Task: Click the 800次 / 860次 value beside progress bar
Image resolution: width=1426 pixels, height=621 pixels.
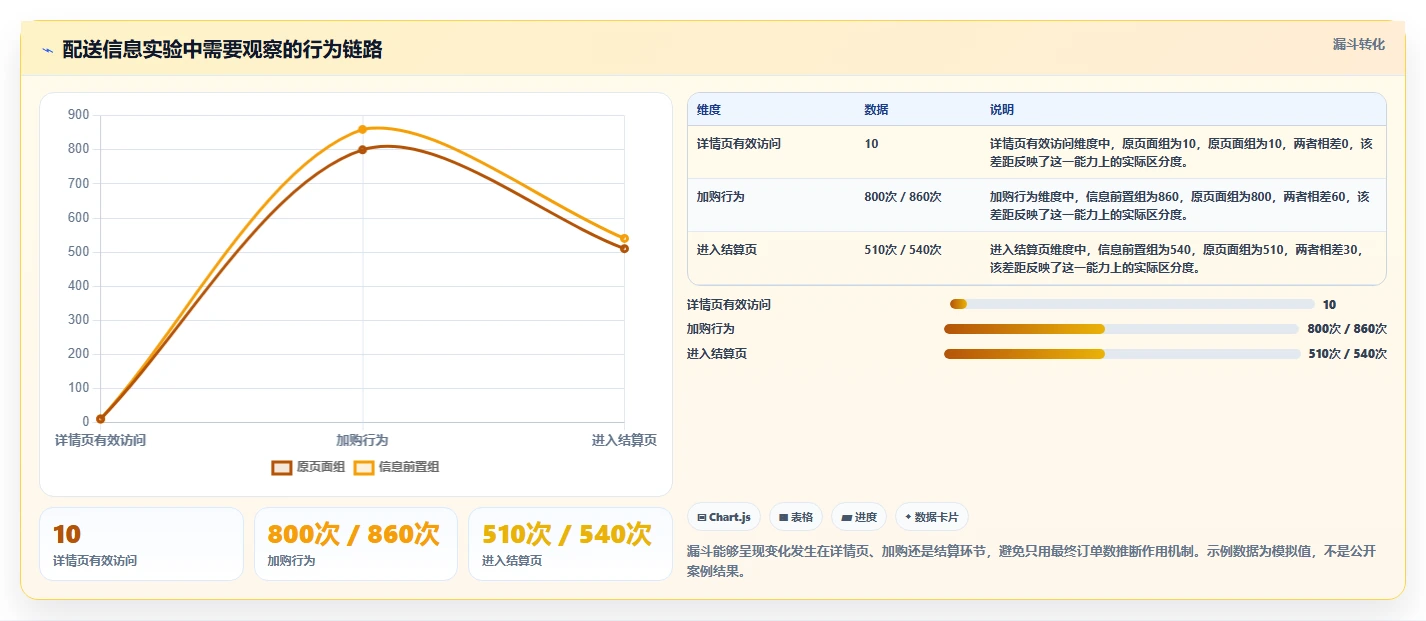Action: click(x=1347, y=329)
